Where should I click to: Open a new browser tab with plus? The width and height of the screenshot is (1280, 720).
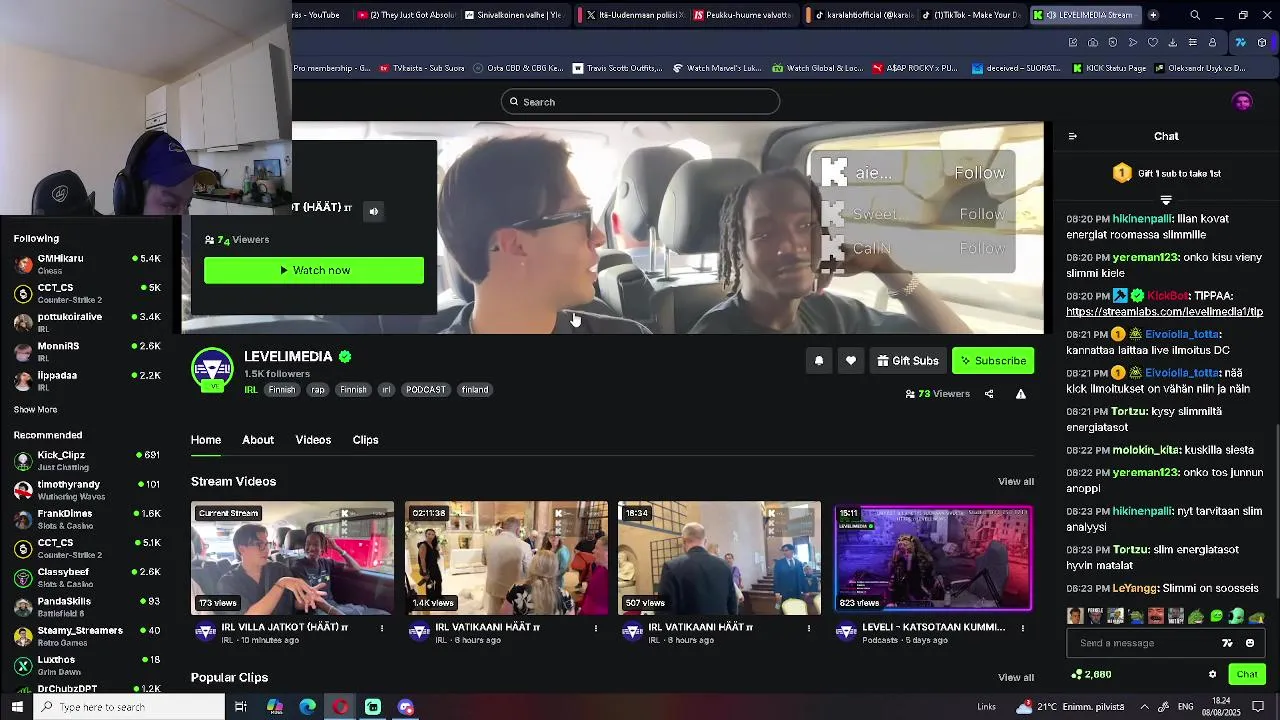tap(1153, 15)
